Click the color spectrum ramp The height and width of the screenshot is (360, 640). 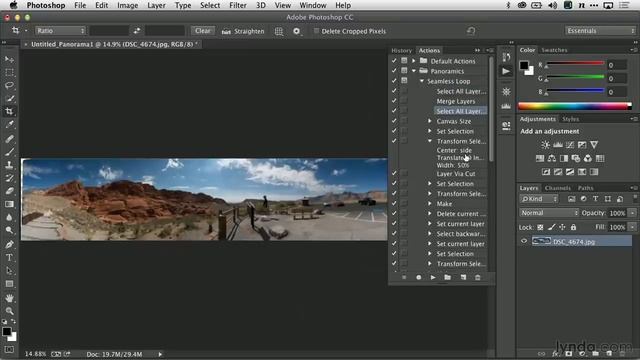[x=575, y=106]
